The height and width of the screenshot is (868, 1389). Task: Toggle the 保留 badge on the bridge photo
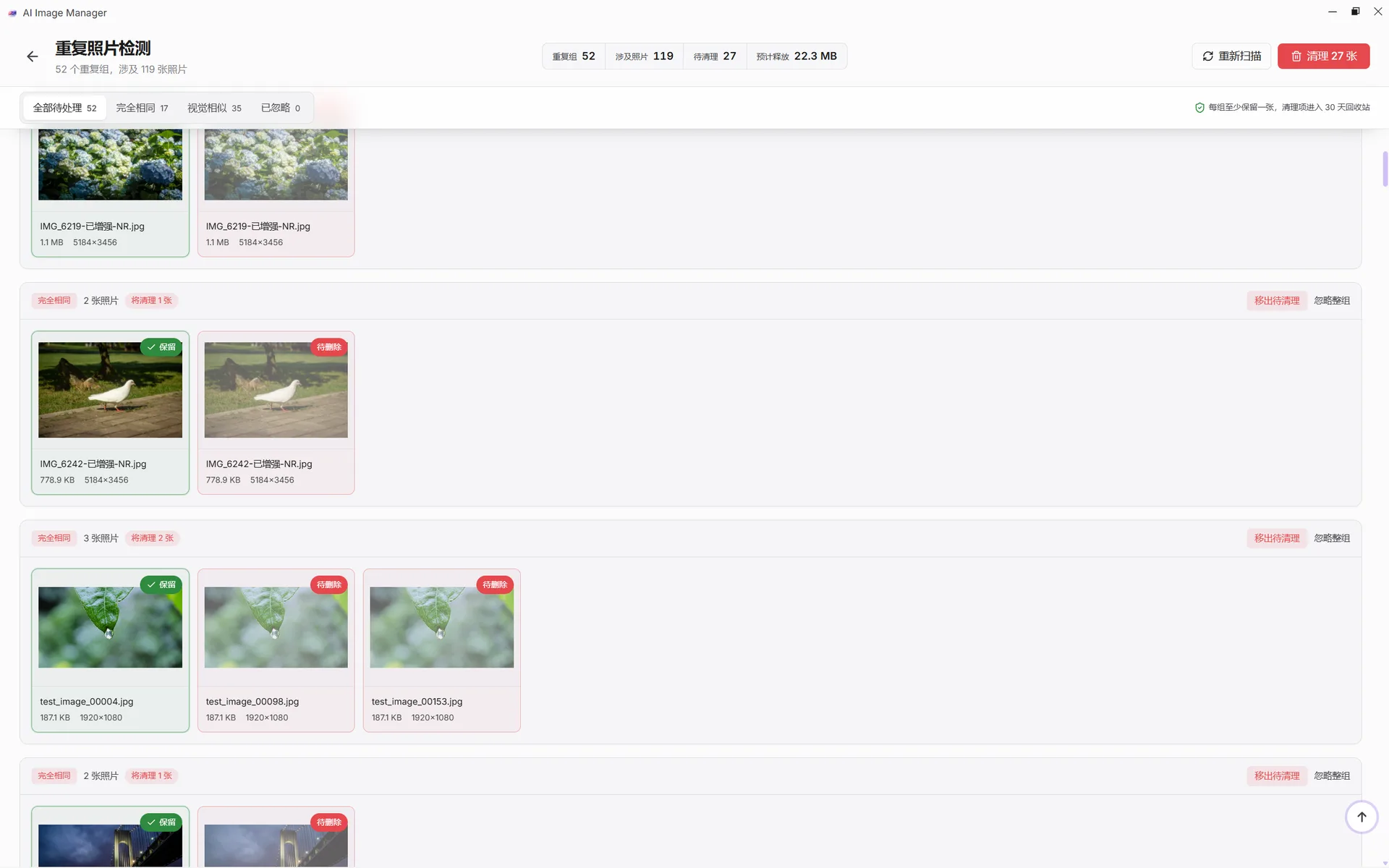161,822
